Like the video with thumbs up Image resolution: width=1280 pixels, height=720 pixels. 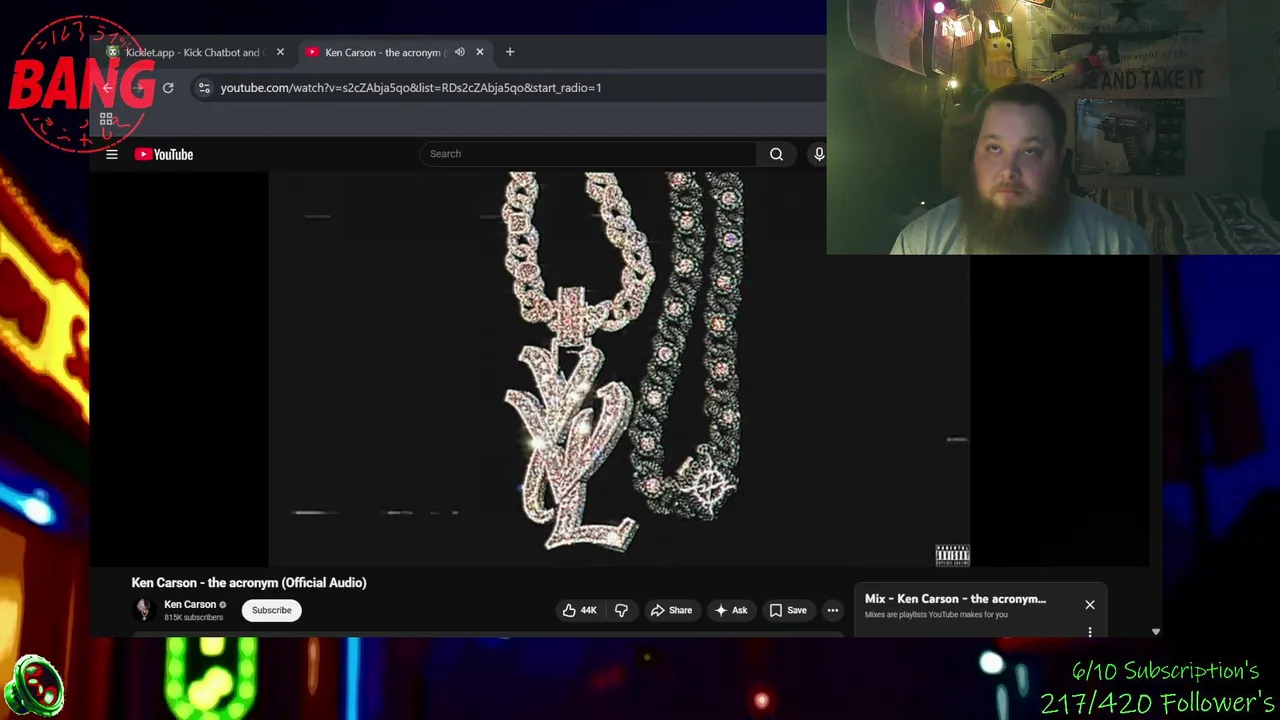(579, 610)
